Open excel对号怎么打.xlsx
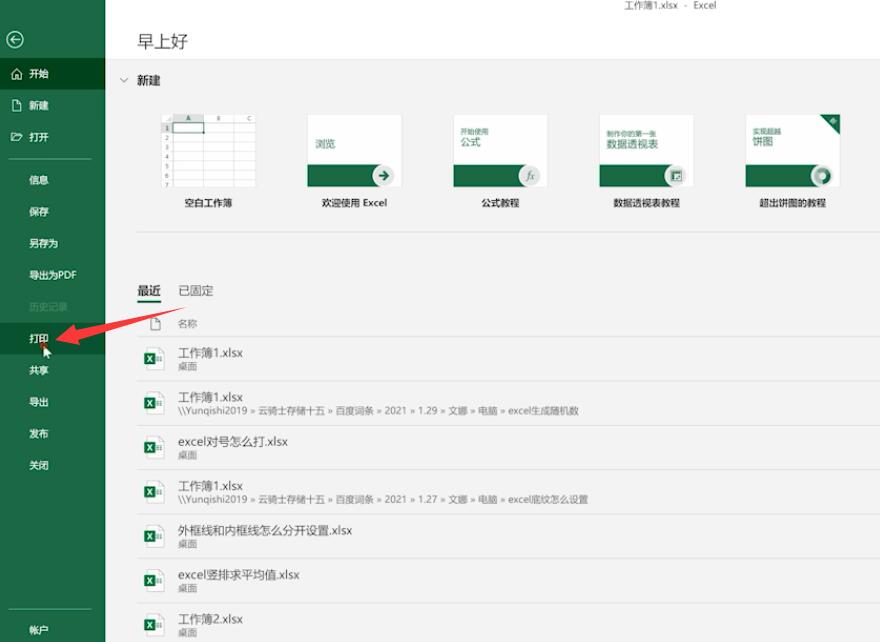880x642 pixels. [508, 448]
